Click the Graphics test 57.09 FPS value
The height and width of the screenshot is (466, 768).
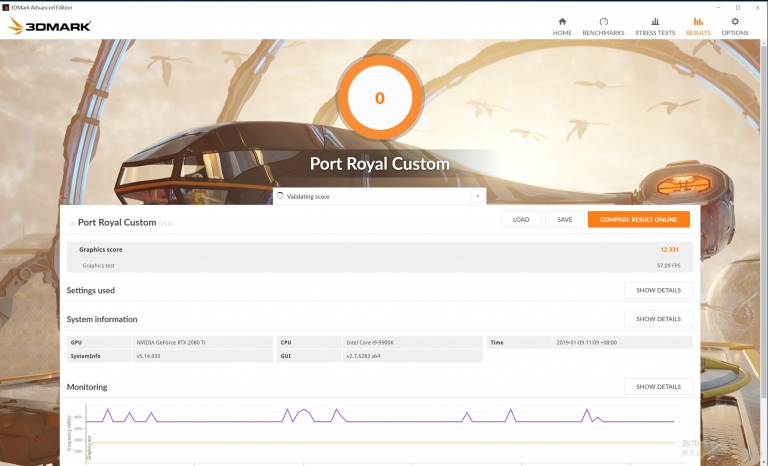(669, 266)
